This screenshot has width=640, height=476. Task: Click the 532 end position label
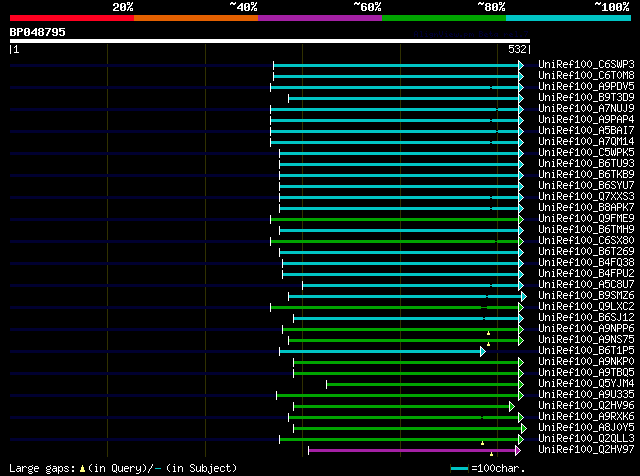point(517,49)
